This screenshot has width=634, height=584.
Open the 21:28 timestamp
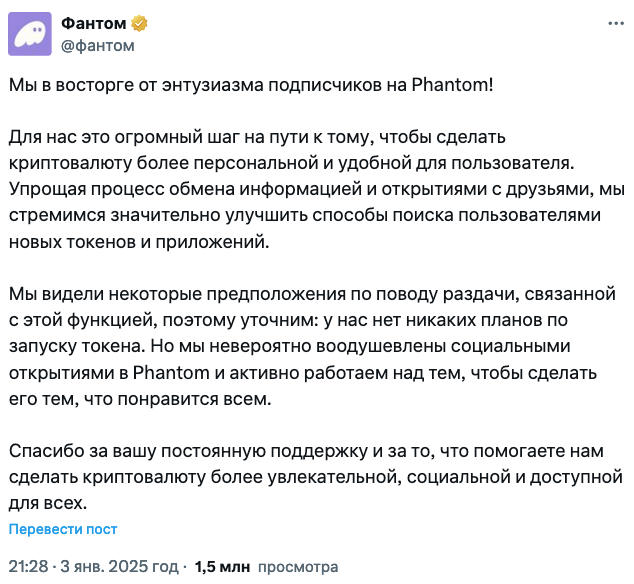tap(28, 567)
